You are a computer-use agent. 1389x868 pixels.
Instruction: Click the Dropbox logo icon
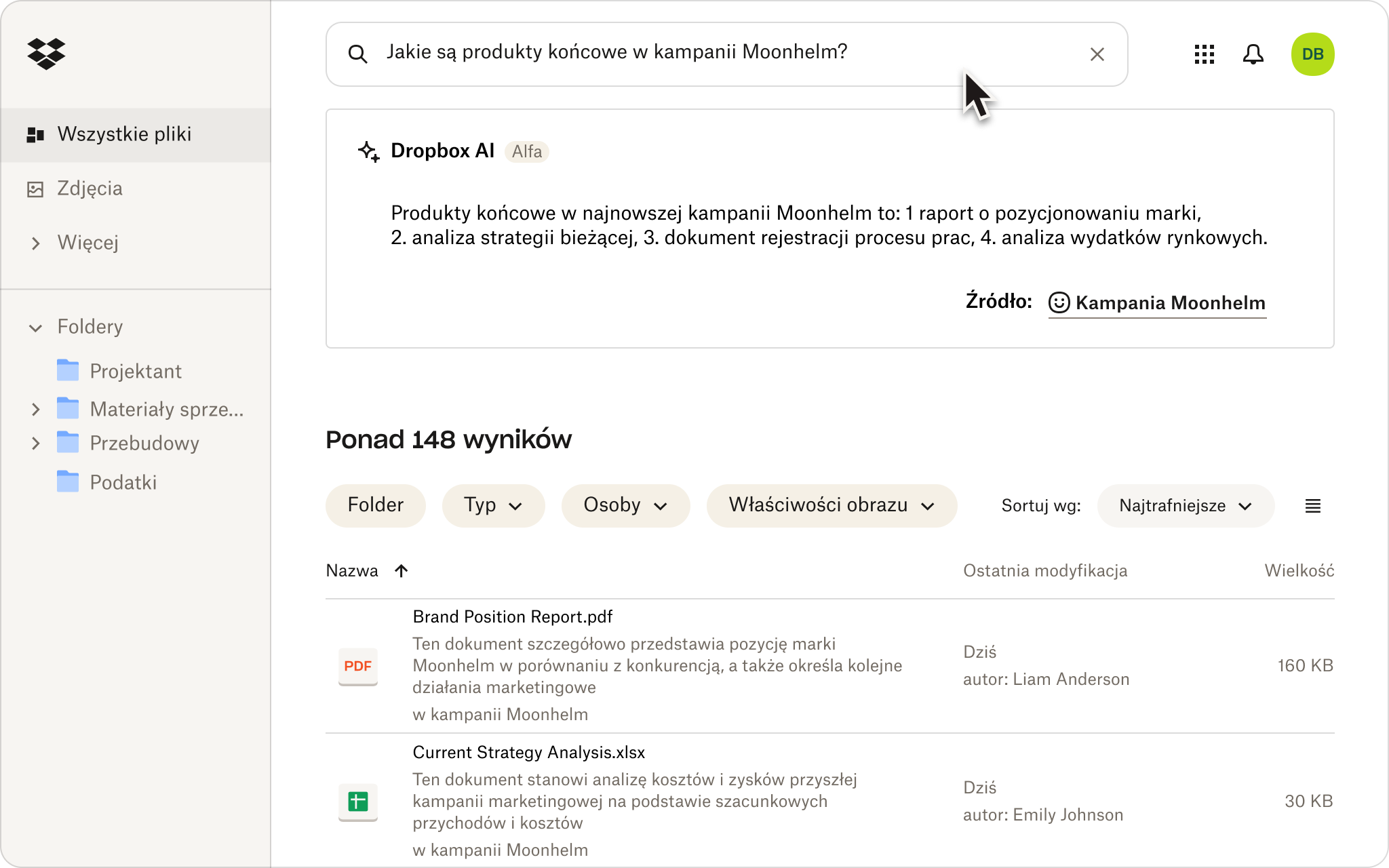click(46, 54)
